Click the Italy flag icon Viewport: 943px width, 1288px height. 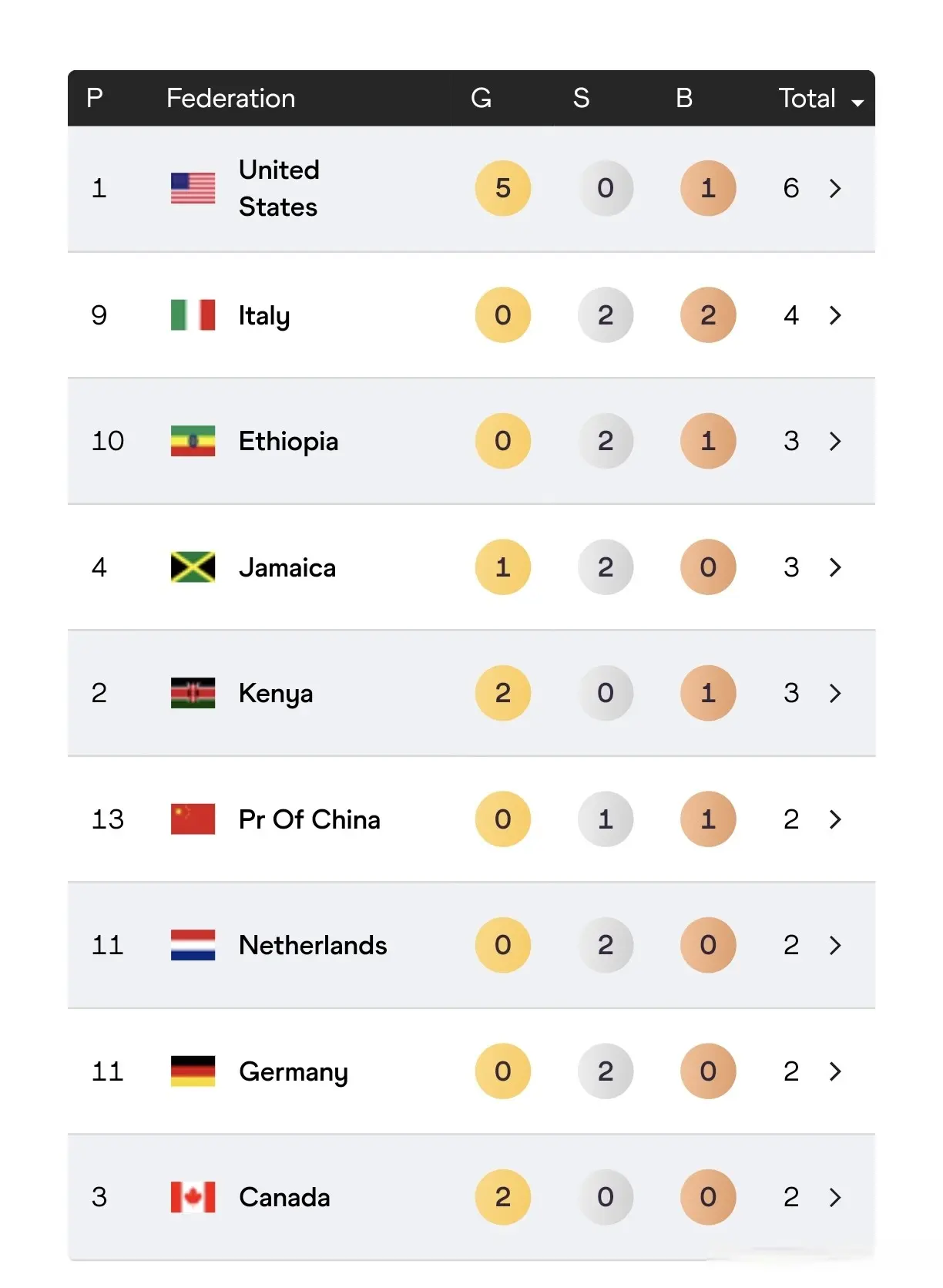point(193,314)
